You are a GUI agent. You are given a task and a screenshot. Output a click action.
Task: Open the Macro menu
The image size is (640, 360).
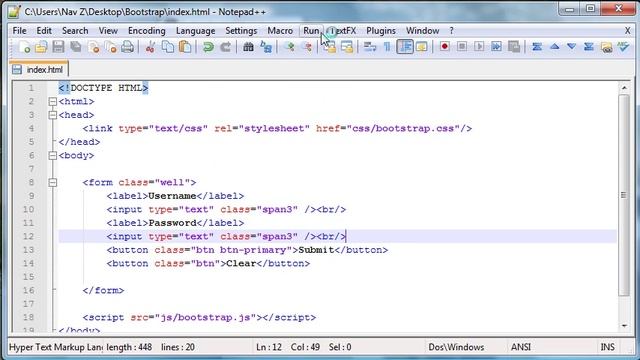[280, 31]
